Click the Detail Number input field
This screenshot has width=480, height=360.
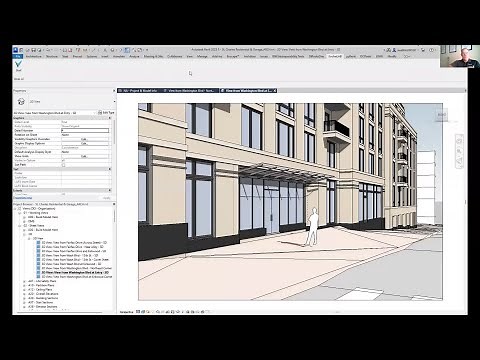(85, 130)
